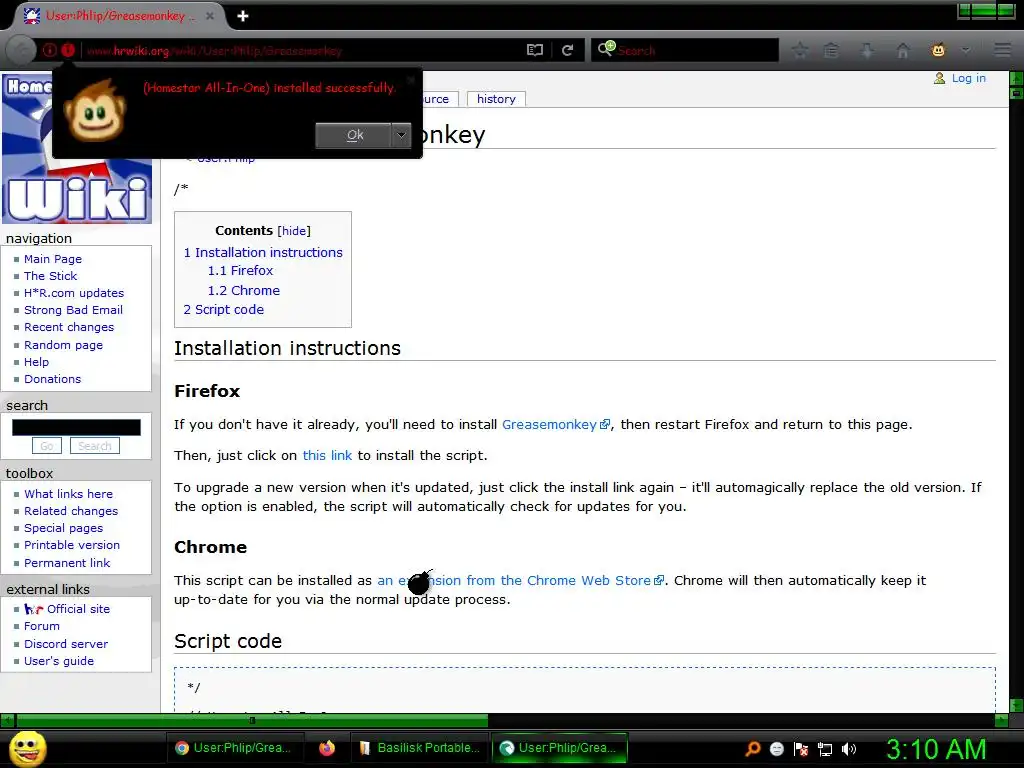Go to browser home page icon
The height and width of the screenshot is (768, 1024).
[x=903, y=50]
